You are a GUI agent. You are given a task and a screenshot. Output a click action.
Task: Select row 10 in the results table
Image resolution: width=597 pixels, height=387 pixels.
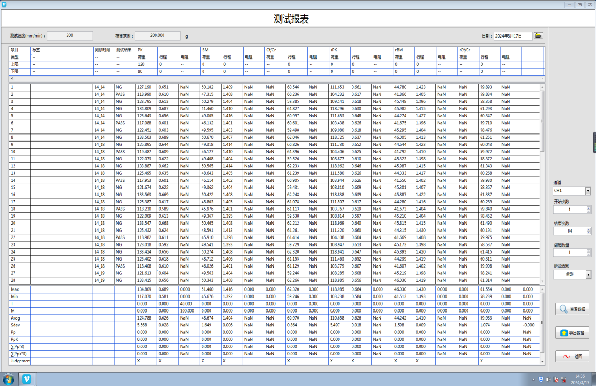tap(274, 152)
